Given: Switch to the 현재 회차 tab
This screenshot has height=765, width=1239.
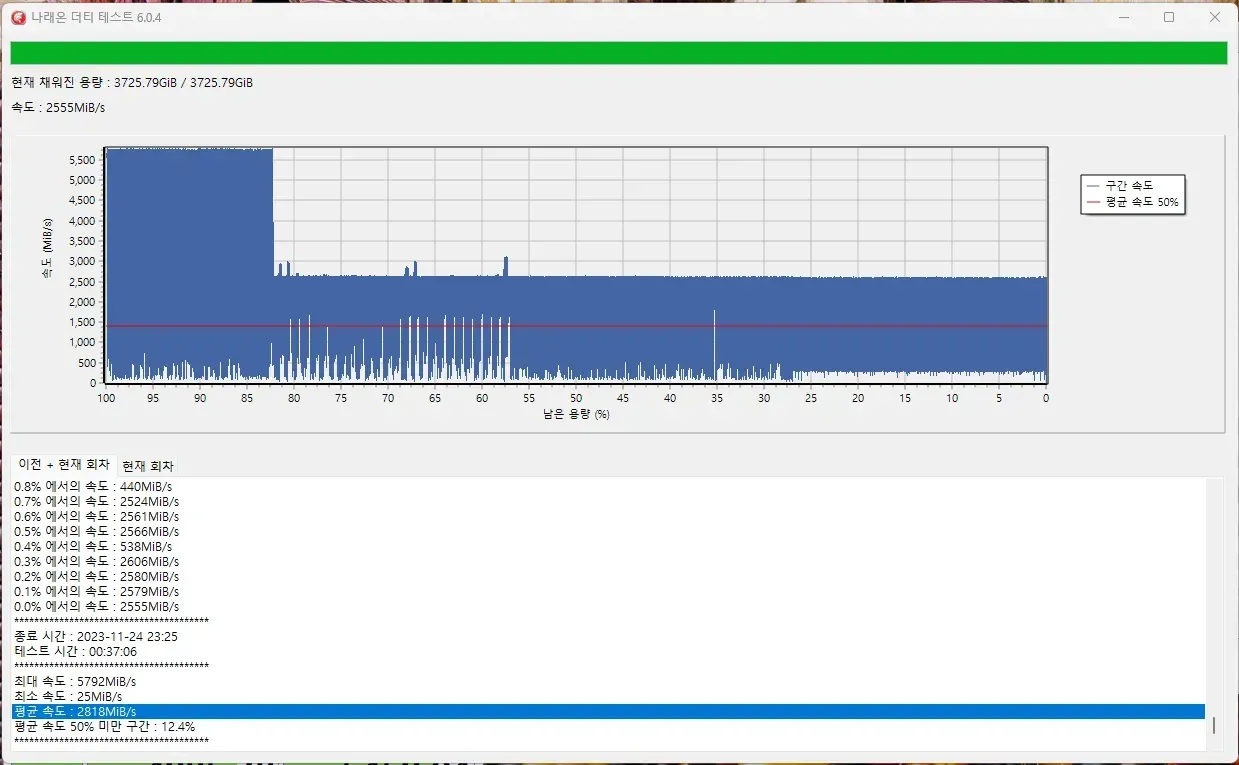Looking at the screenshot, I should pos(148,466).
